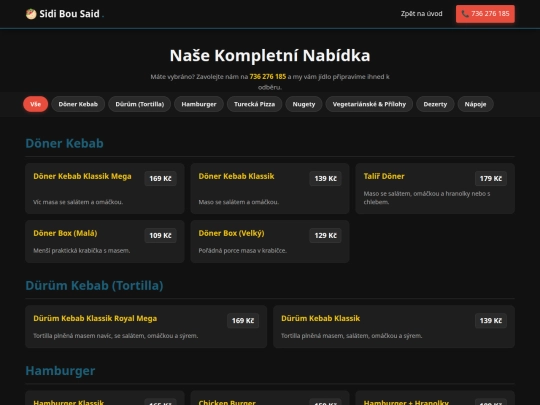540x405 pixels.
Task: Show the Hamburger category
Action: click(199, 104)
